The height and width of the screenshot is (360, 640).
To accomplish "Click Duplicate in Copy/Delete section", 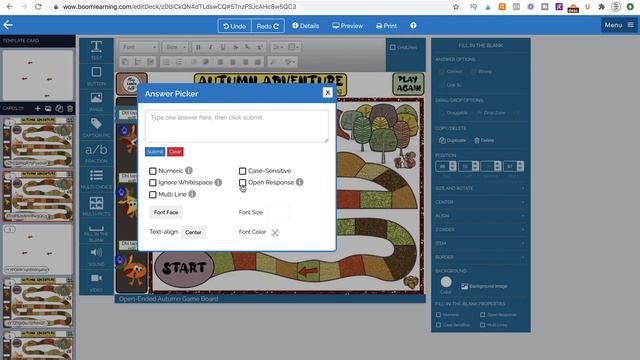I will click(452, 140).
